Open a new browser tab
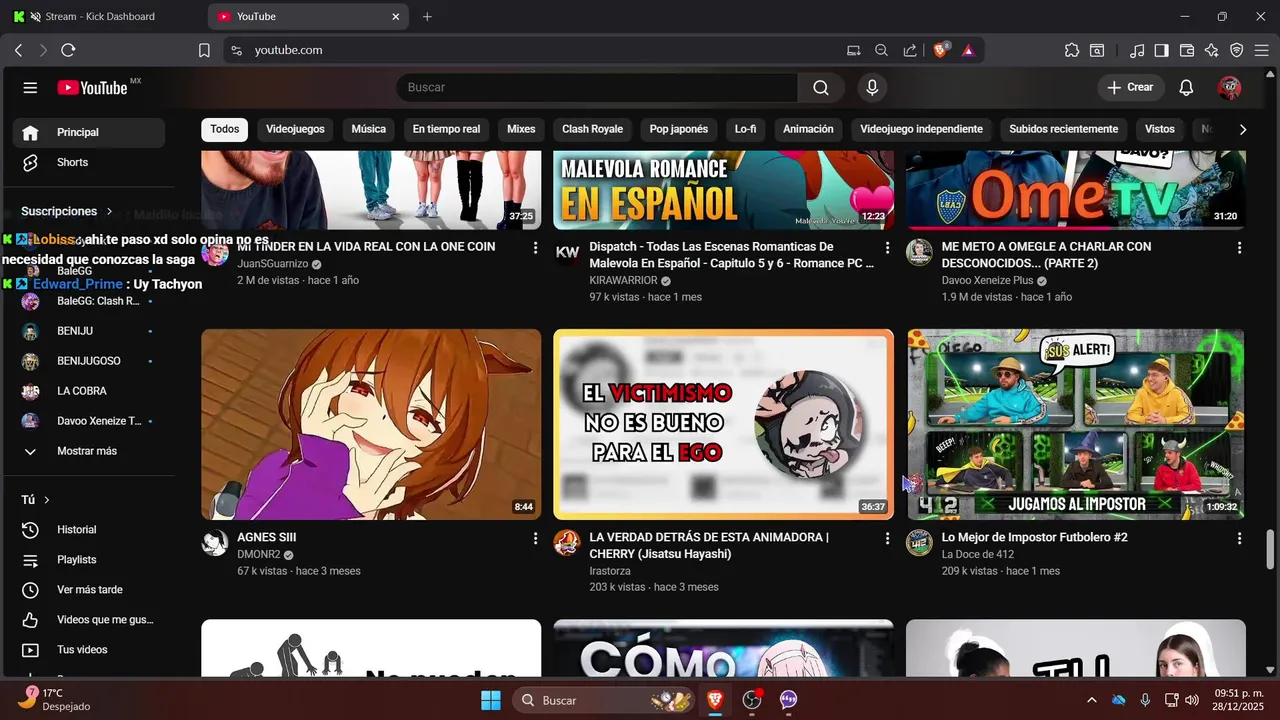The image size is (1280, 720). 427,16
